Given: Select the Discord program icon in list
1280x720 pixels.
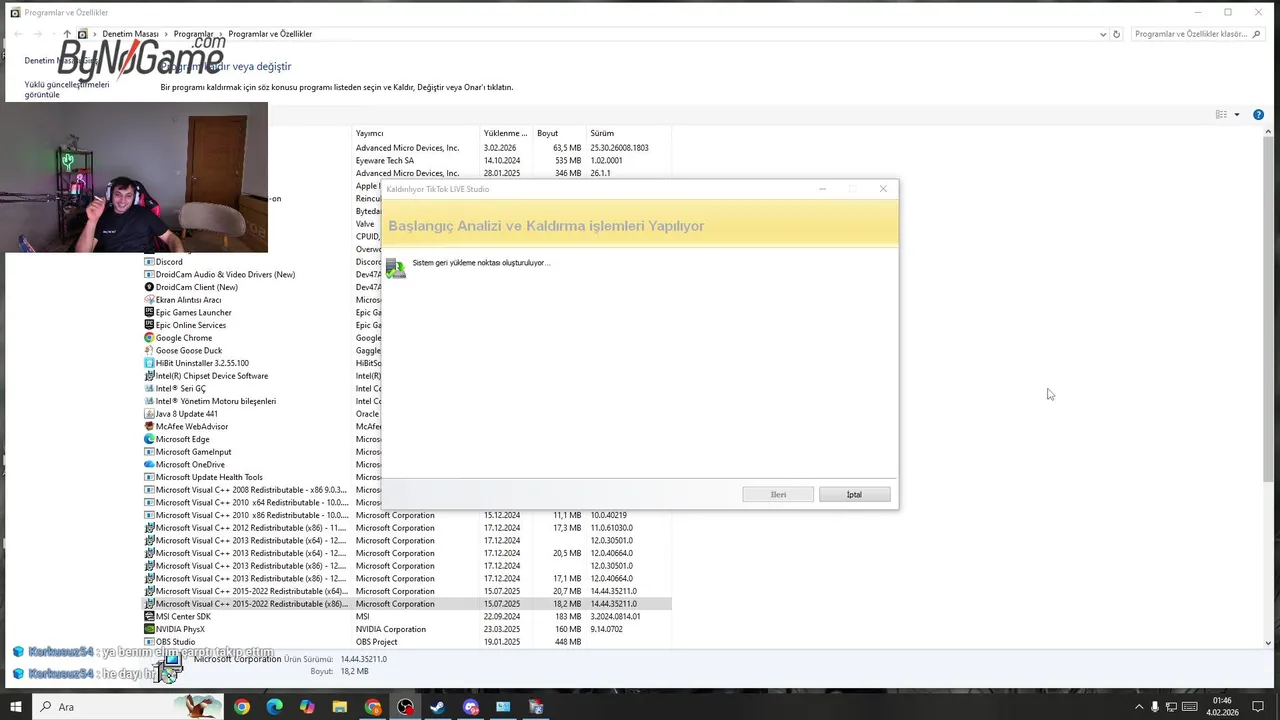Looking at the screenshot, I should click(149, 262).
